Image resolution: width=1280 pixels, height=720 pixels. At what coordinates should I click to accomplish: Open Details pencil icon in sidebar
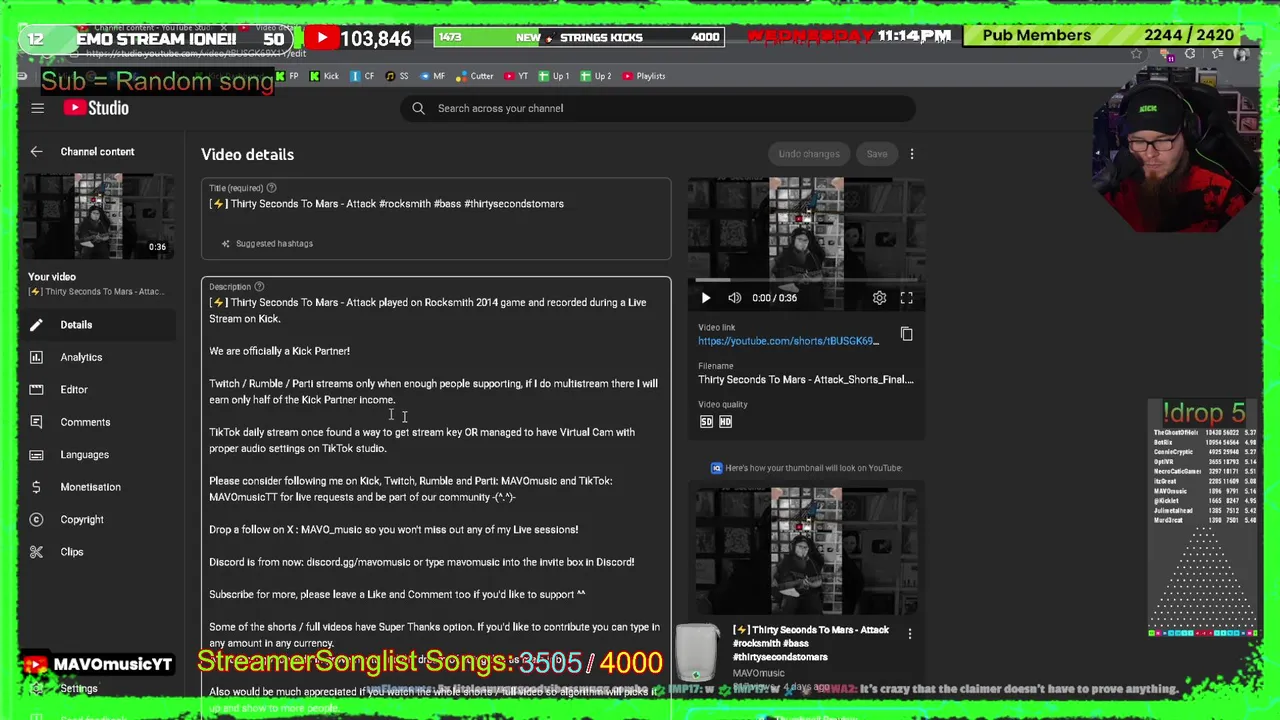(36, 325)
